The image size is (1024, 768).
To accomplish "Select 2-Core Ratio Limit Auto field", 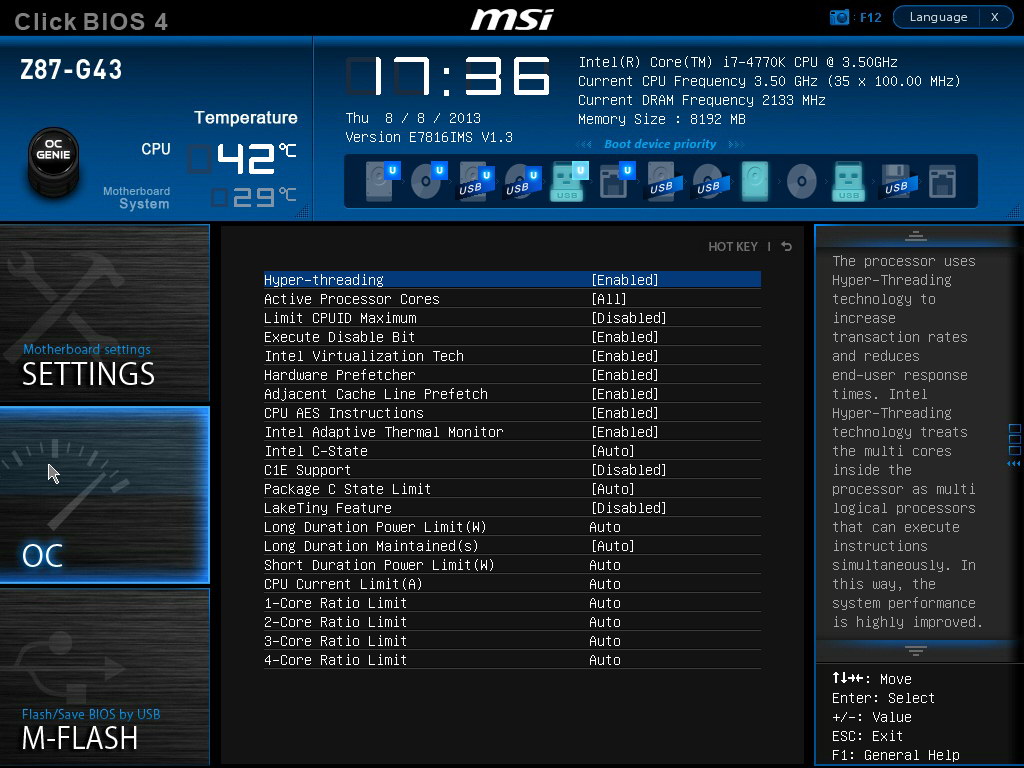I will 605,621.
